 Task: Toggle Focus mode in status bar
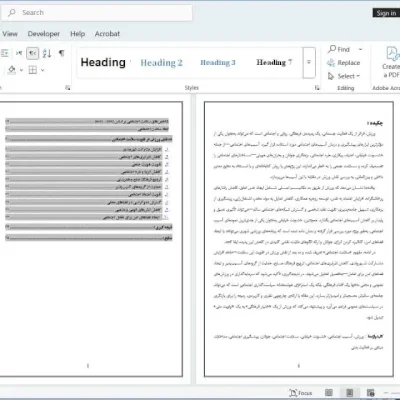[x=301, y=393]
